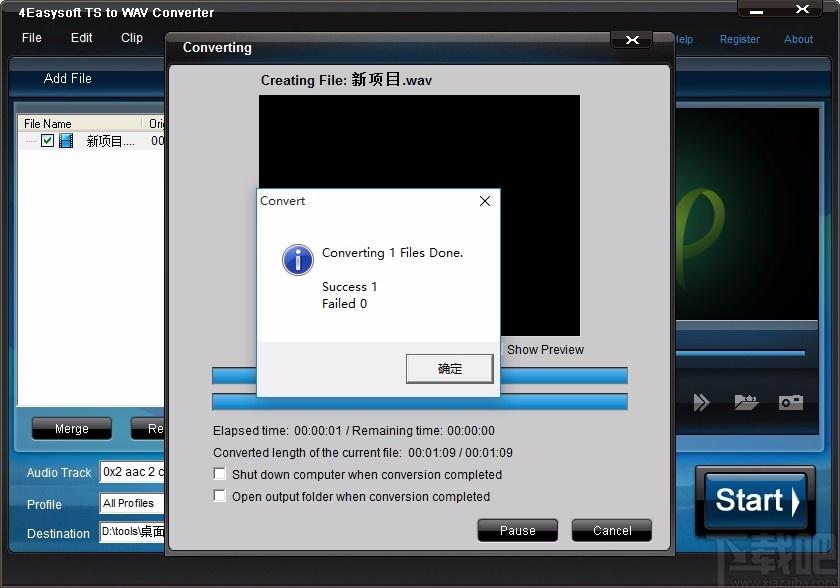Uncheck the 新项目 file checkbox

click(x=47, y=141)
